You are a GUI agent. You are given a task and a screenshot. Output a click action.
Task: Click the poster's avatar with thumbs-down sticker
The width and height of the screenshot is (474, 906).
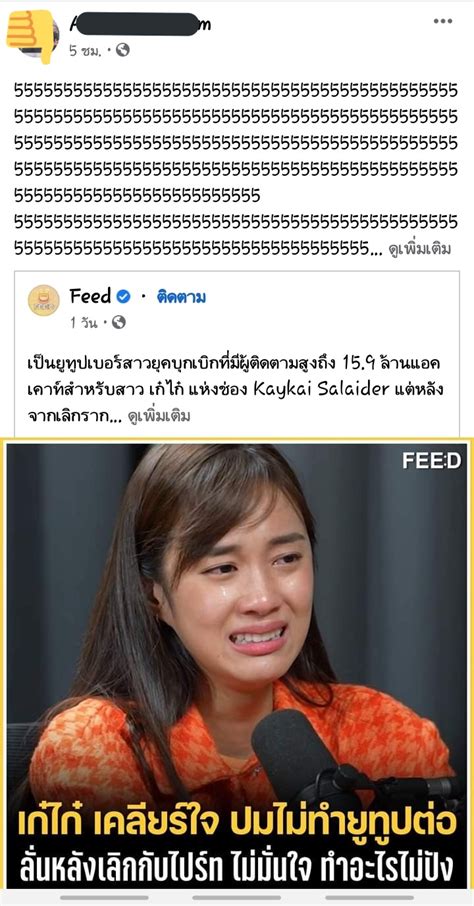(x=33, y=34)
